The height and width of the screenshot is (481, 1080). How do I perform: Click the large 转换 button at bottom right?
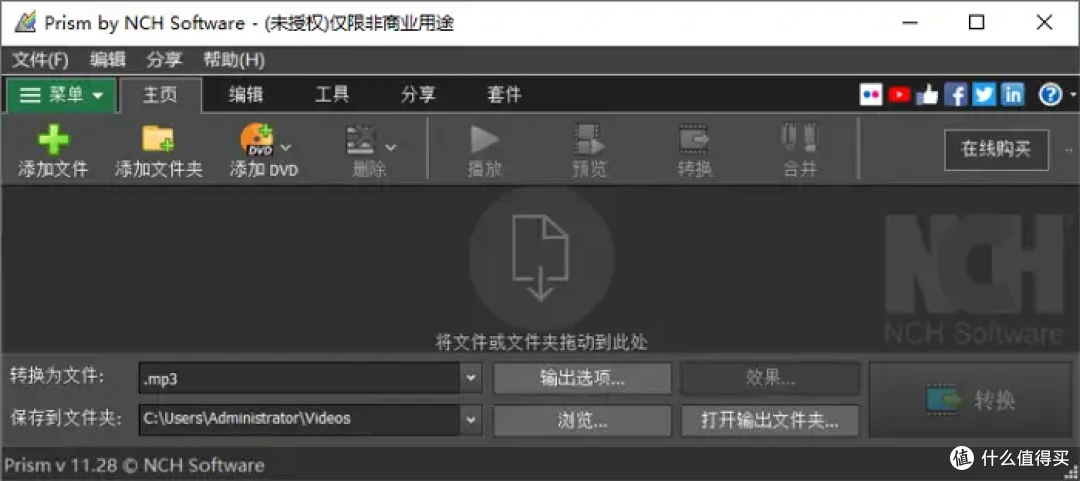point(972,400)
